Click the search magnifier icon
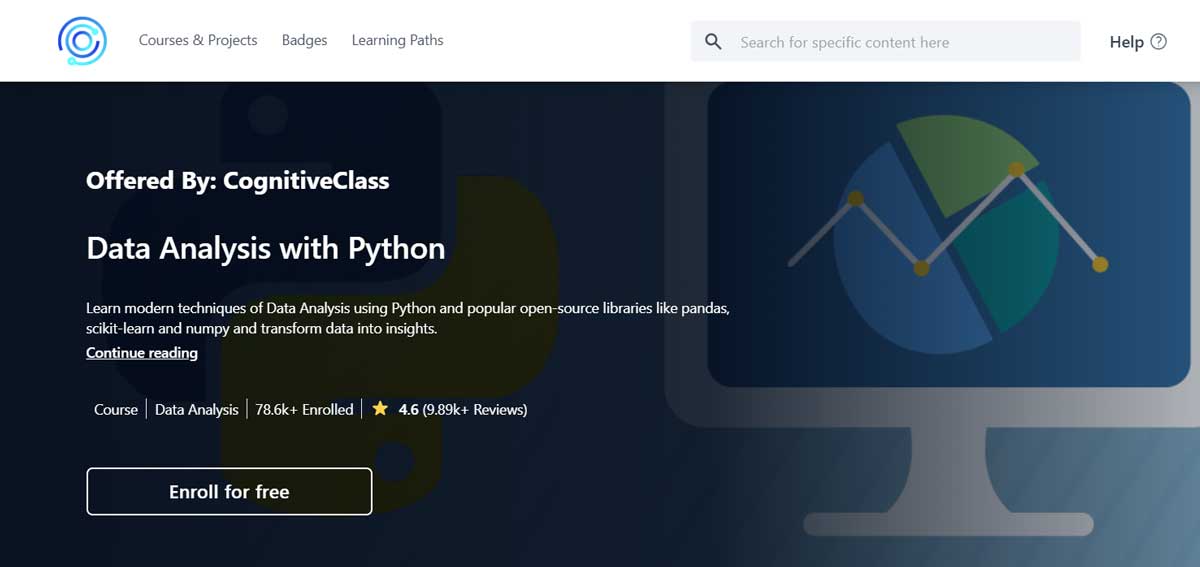 click(713, 42)
